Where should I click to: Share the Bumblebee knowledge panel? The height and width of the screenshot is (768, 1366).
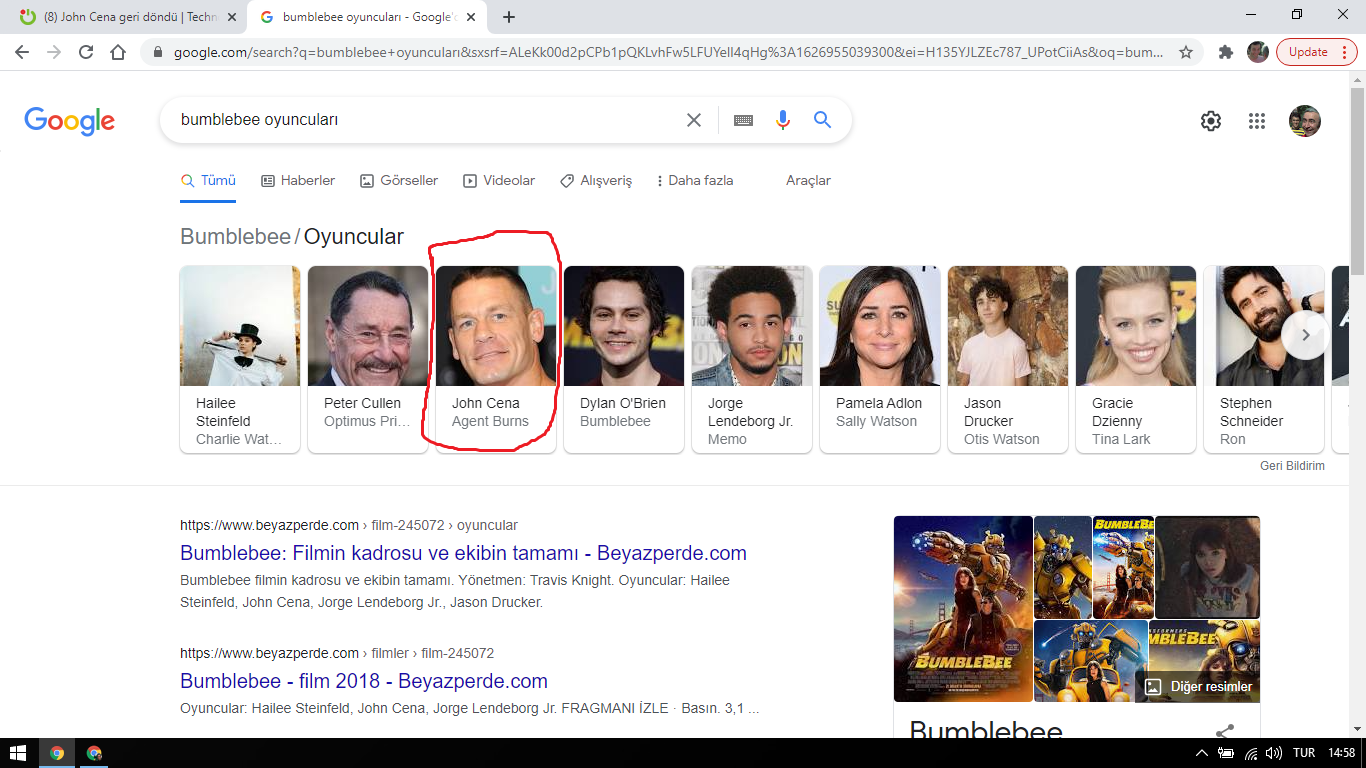point(1225,732)
